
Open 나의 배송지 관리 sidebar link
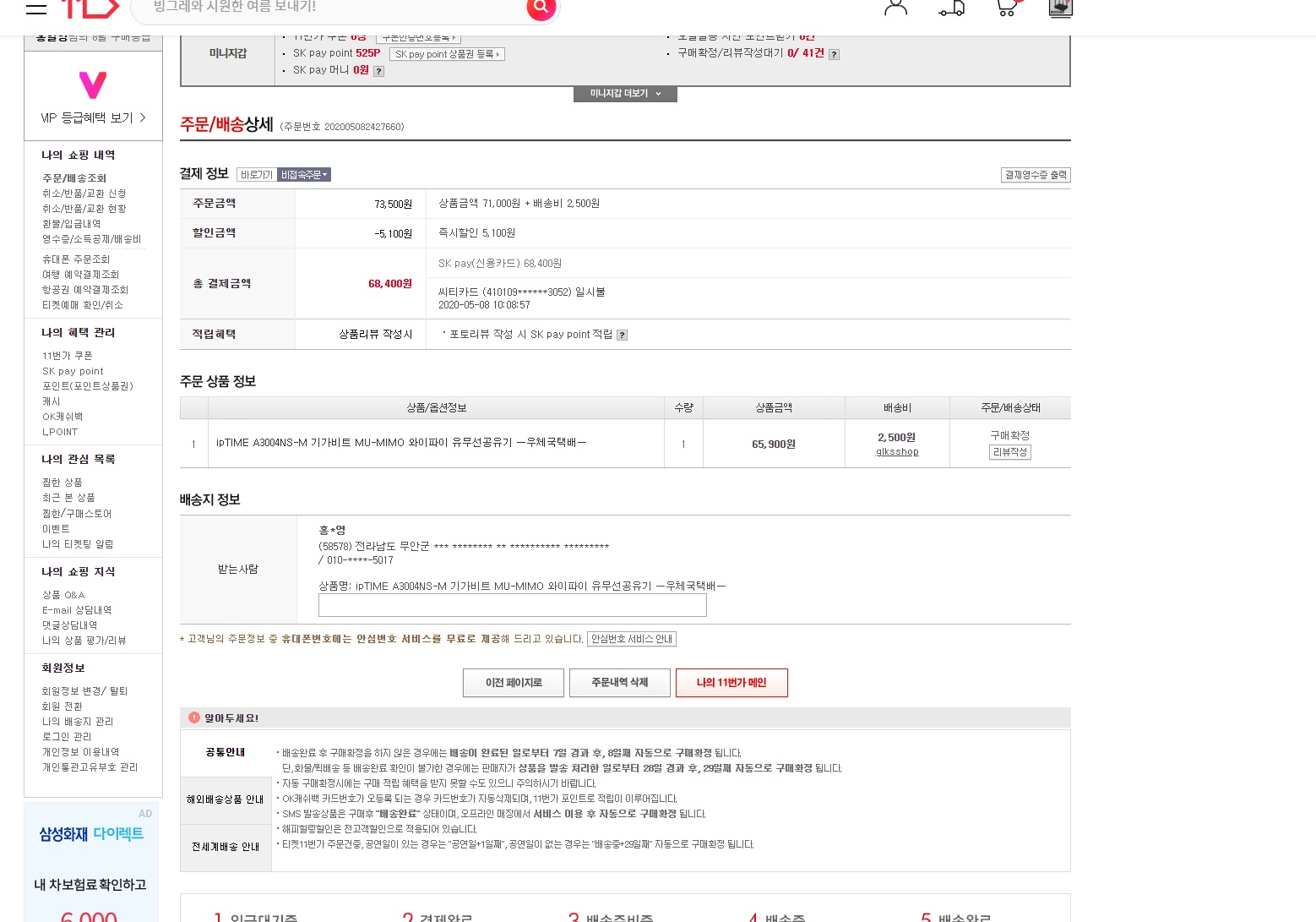click(x=78, y=722)
